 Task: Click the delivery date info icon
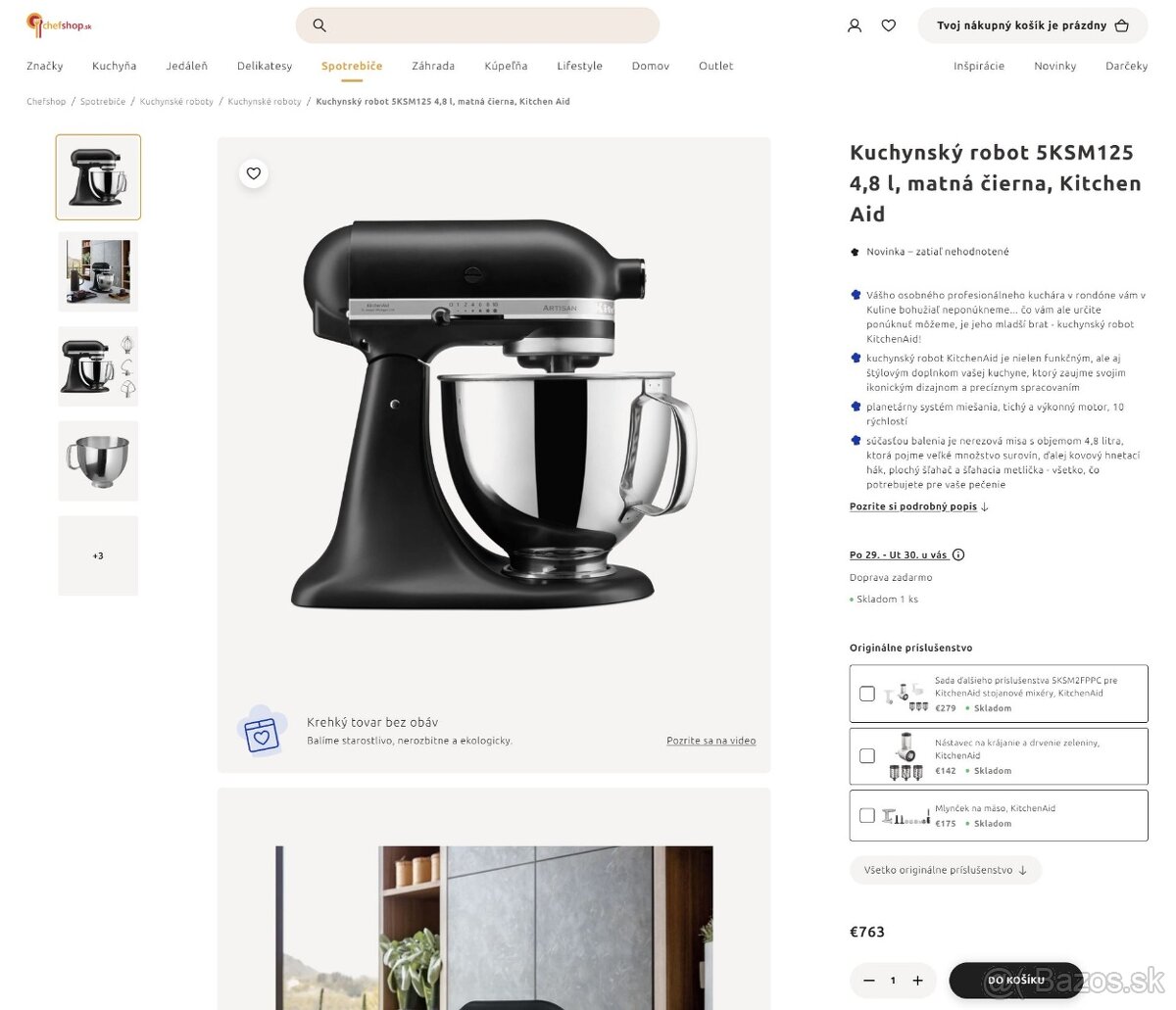[958, 554]
